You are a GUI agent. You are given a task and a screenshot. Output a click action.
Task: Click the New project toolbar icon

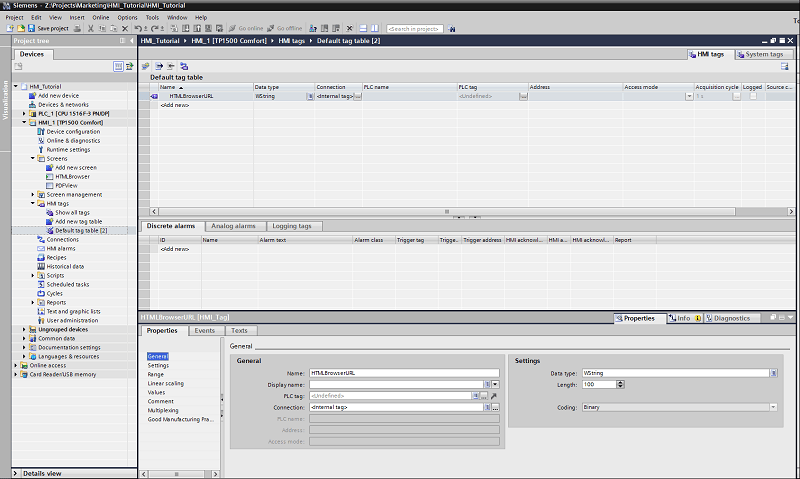click(x=10, y=29)
